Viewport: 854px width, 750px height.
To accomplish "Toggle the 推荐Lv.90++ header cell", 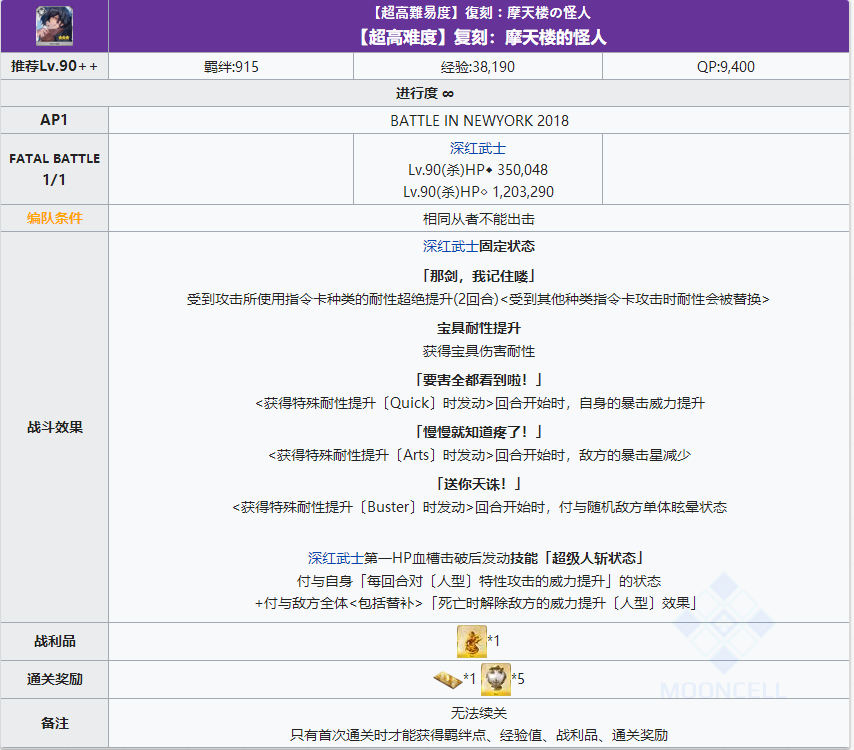I will [54, 66].
